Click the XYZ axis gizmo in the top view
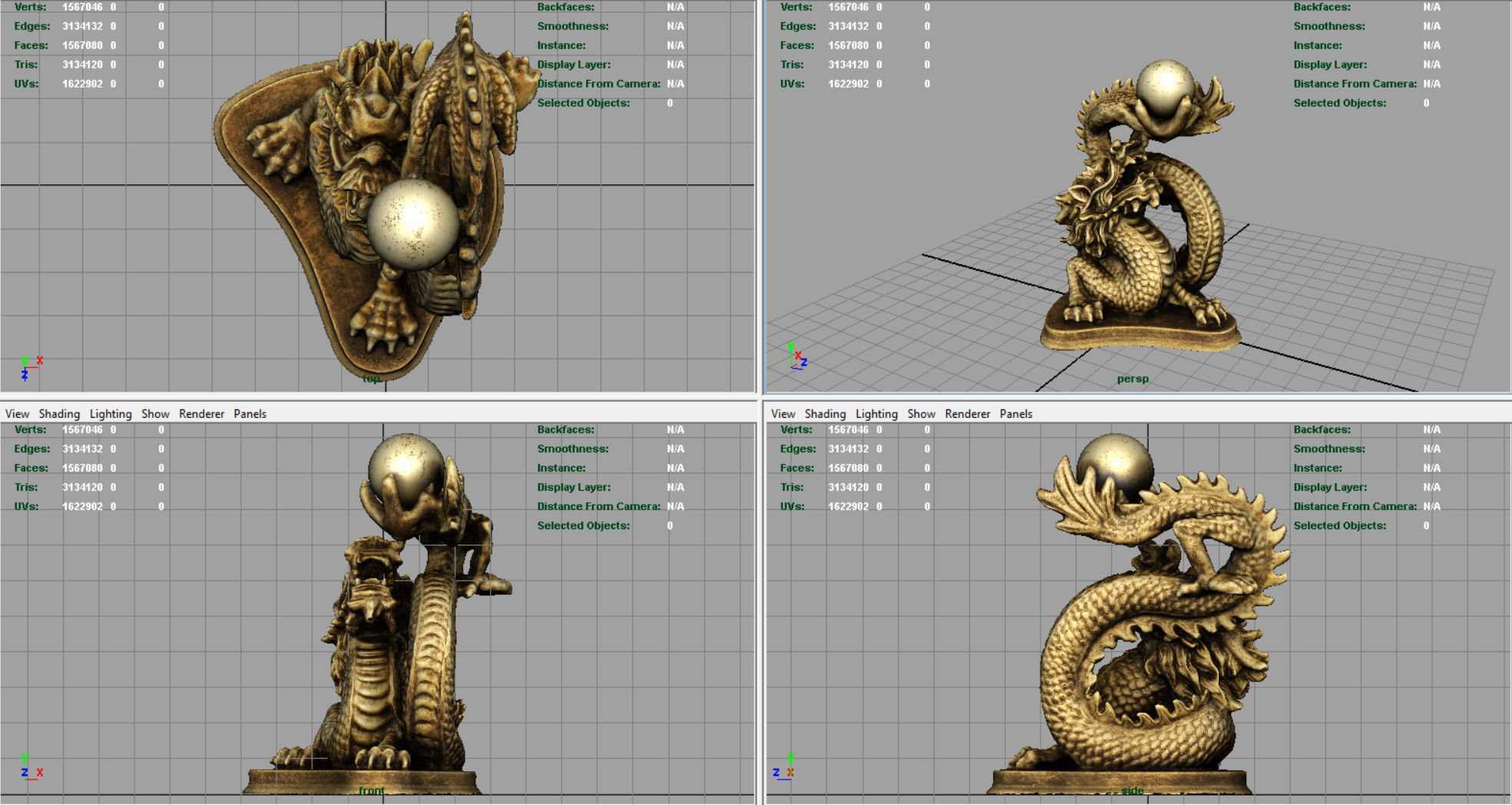The width and height of the screenshot is (1512, 805). coord(31,368)
